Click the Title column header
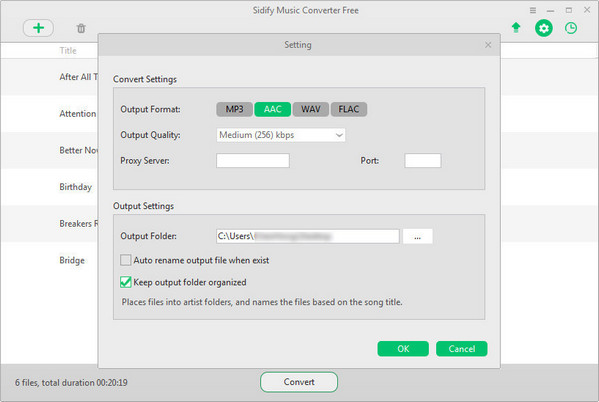This screenshot has height=402, width=599. coord(68,50)
